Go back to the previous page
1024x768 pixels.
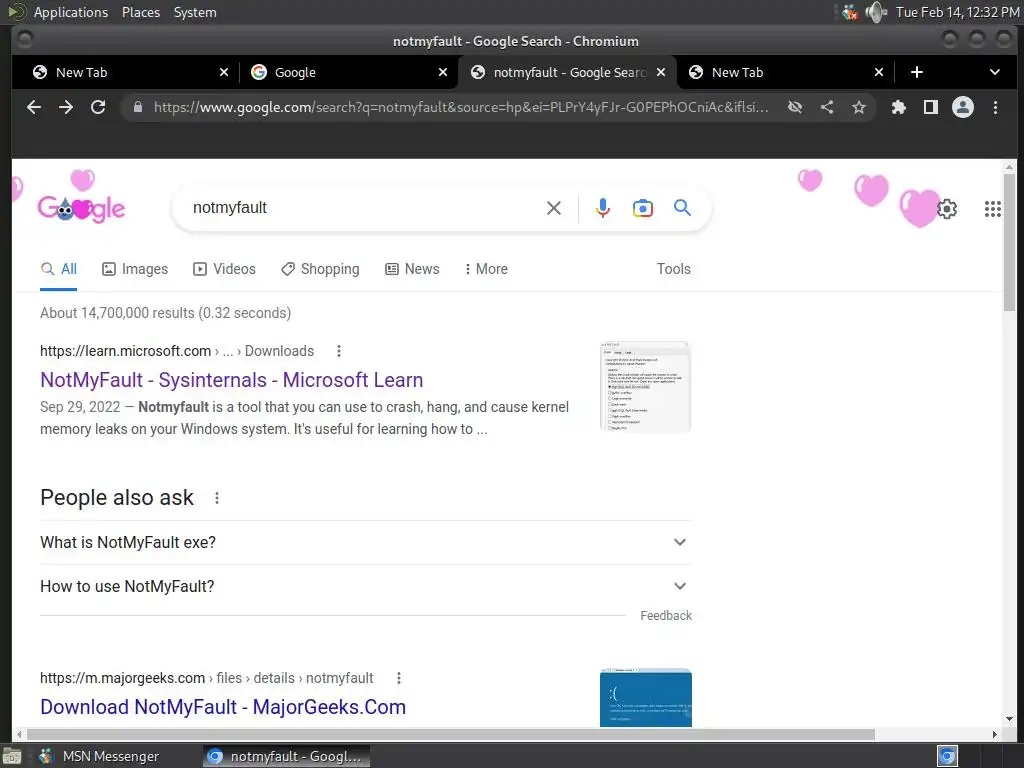[x=33, y=107]
